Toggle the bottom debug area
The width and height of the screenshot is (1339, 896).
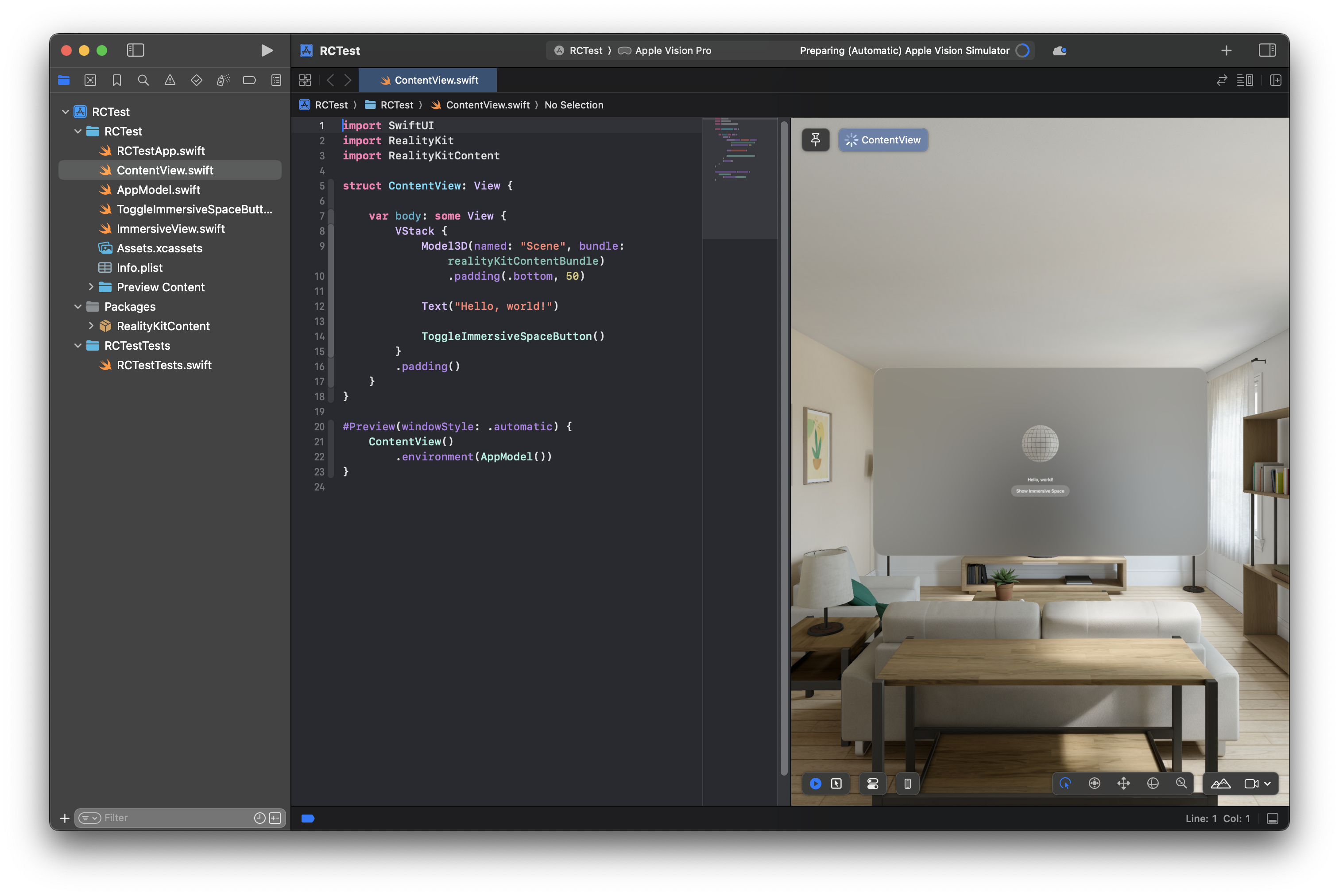pos(1272,818)
